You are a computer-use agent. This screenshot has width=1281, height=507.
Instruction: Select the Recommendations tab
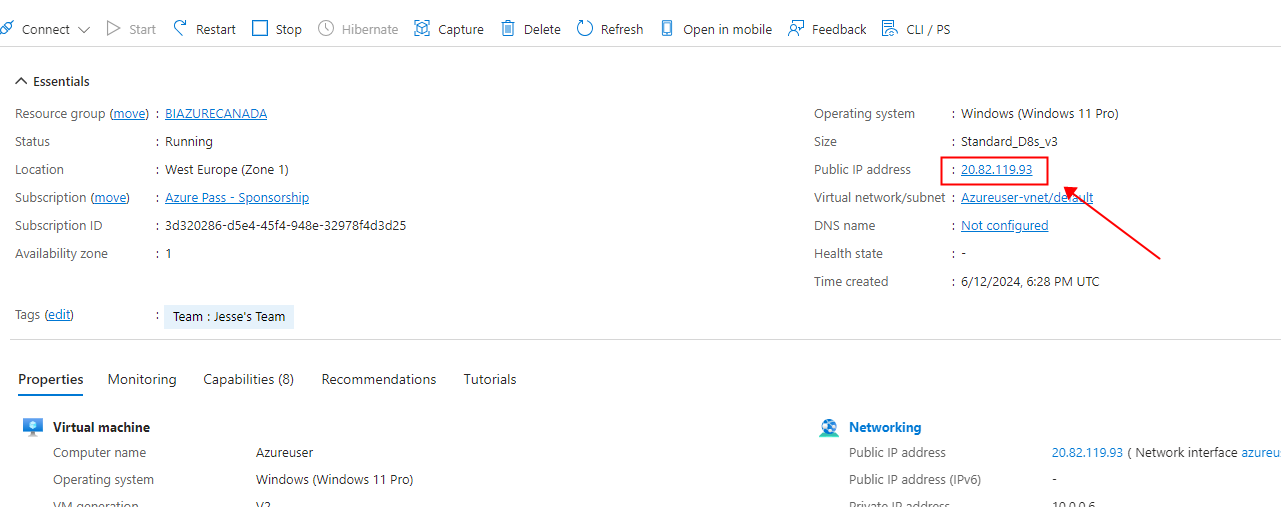[x=379, y=379]
